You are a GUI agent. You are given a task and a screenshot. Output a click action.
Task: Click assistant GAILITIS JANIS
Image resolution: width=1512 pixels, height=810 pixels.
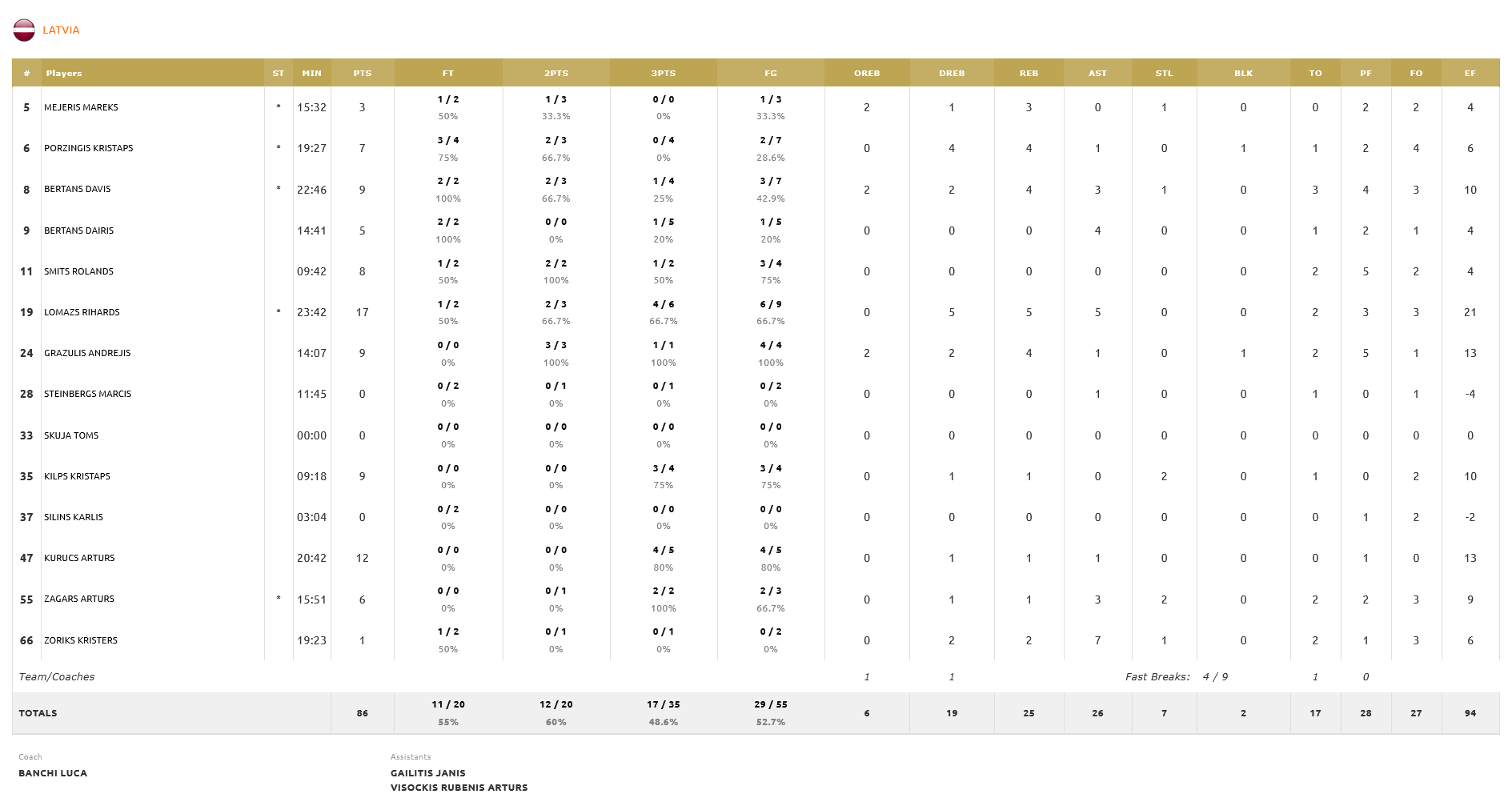[x=427, y=773]
